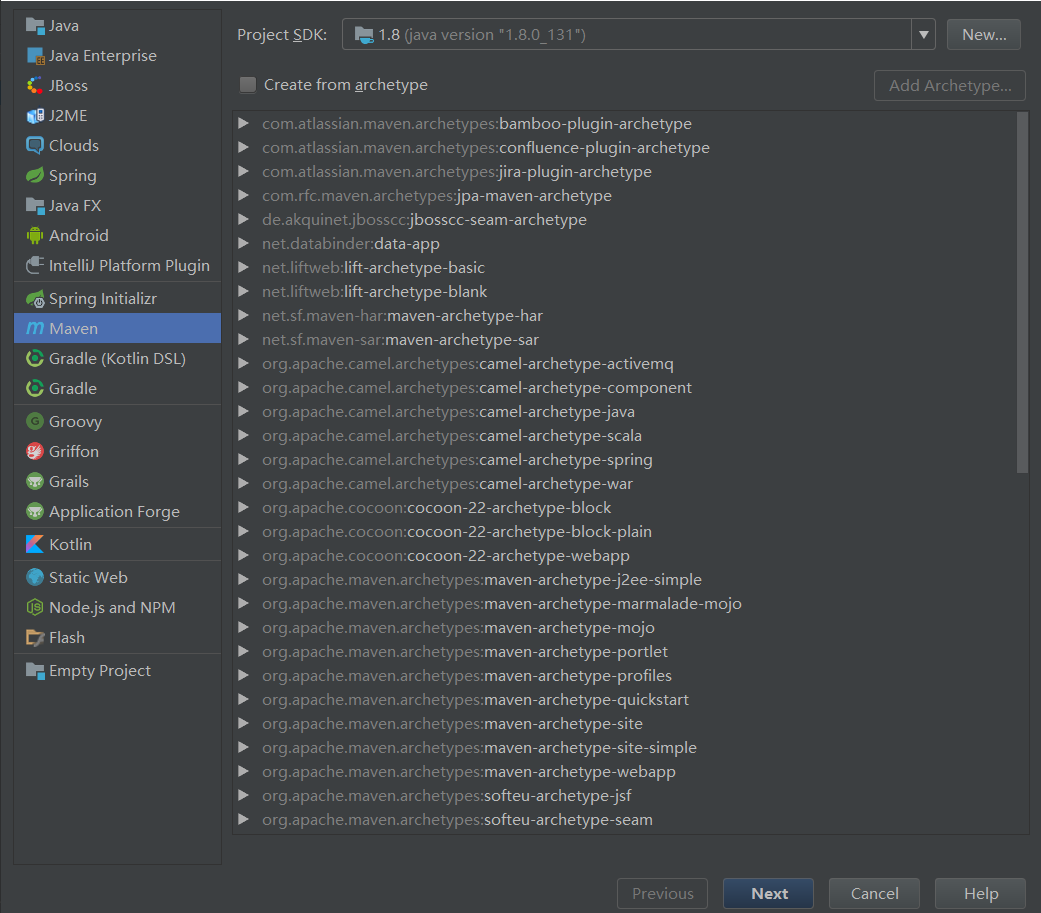
Task: Choose the Java Enterprise icon
Action: [35, 56]
